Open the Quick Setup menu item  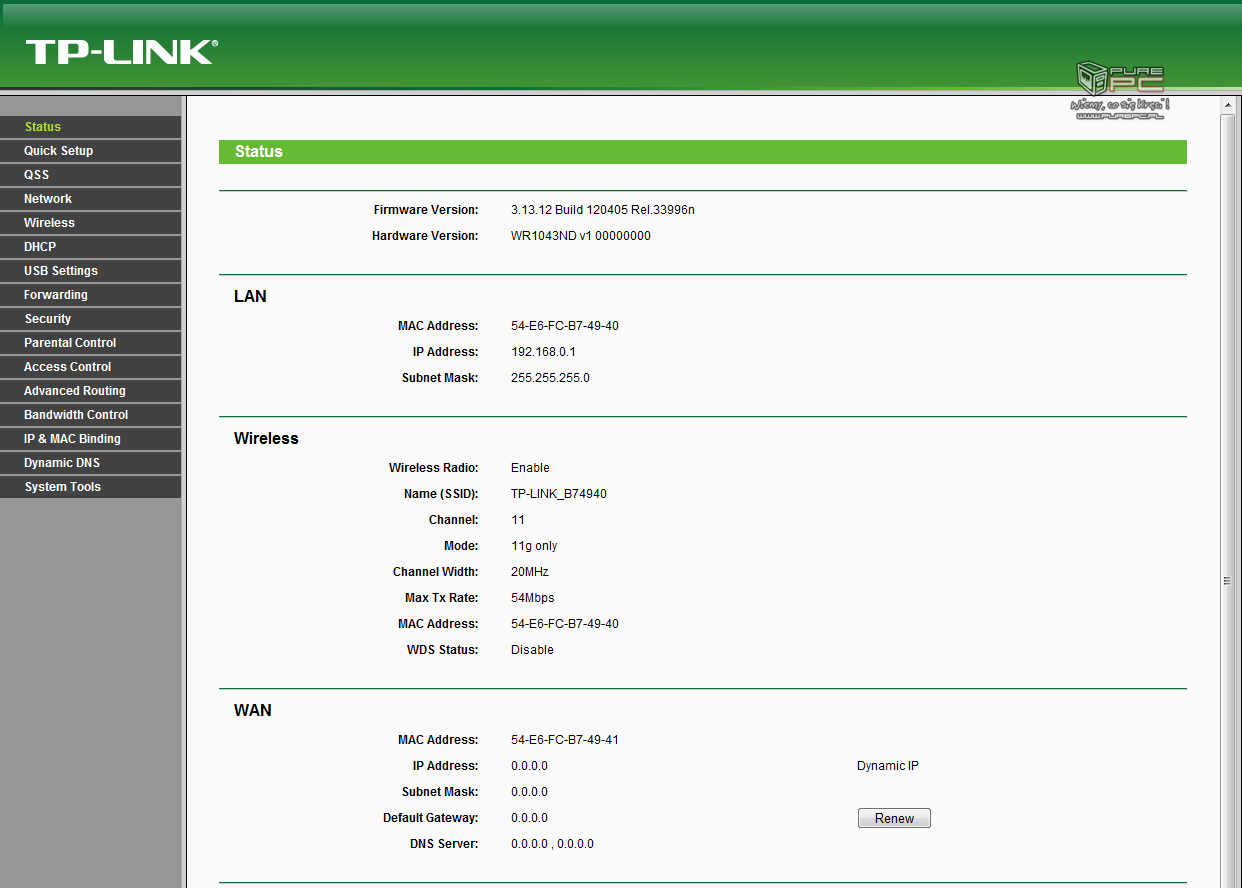point(58,151)
